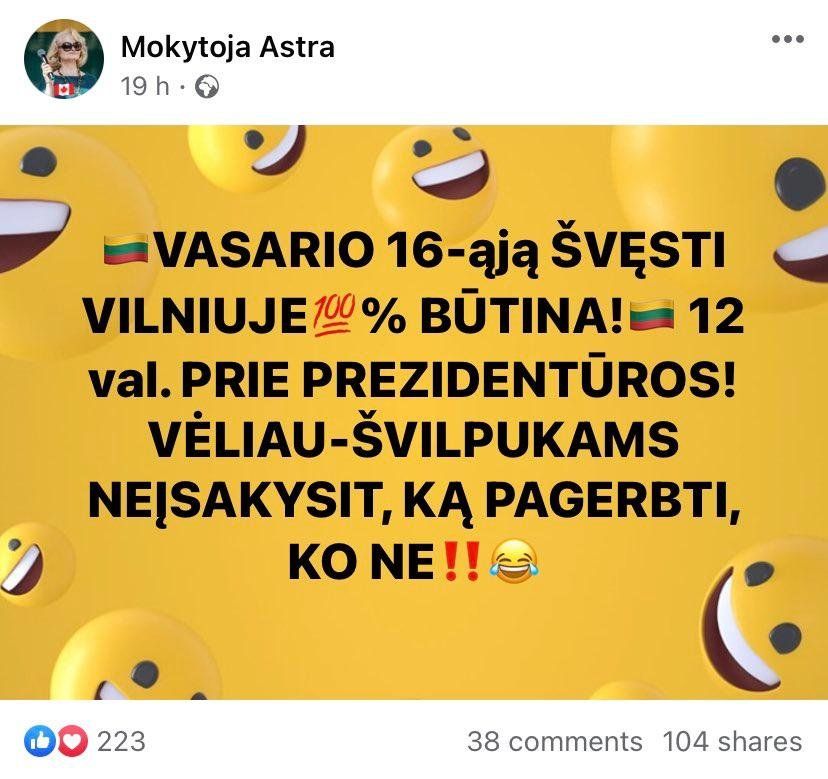Click the Mokytoja Astra profile picture
The height and width of the screenshot is (779, 828).
(64, 59)
